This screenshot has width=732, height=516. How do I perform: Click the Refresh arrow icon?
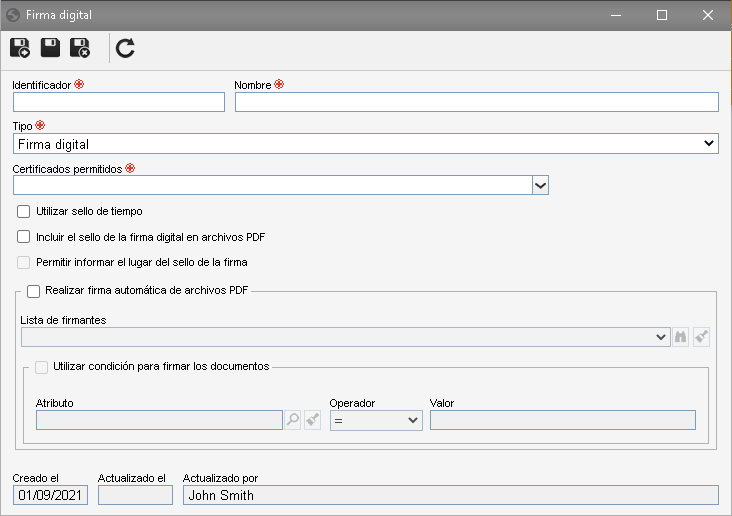click(125, 48)
